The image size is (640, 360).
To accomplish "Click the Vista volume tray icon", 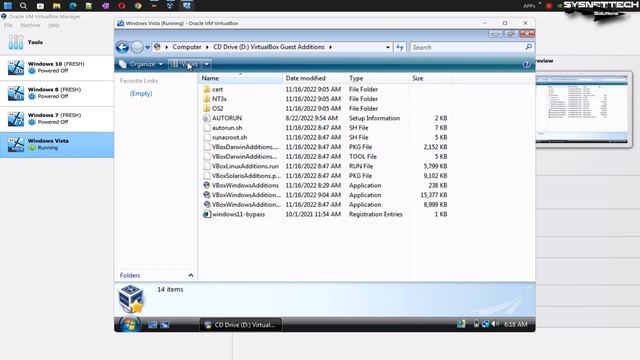I will 495,324.
